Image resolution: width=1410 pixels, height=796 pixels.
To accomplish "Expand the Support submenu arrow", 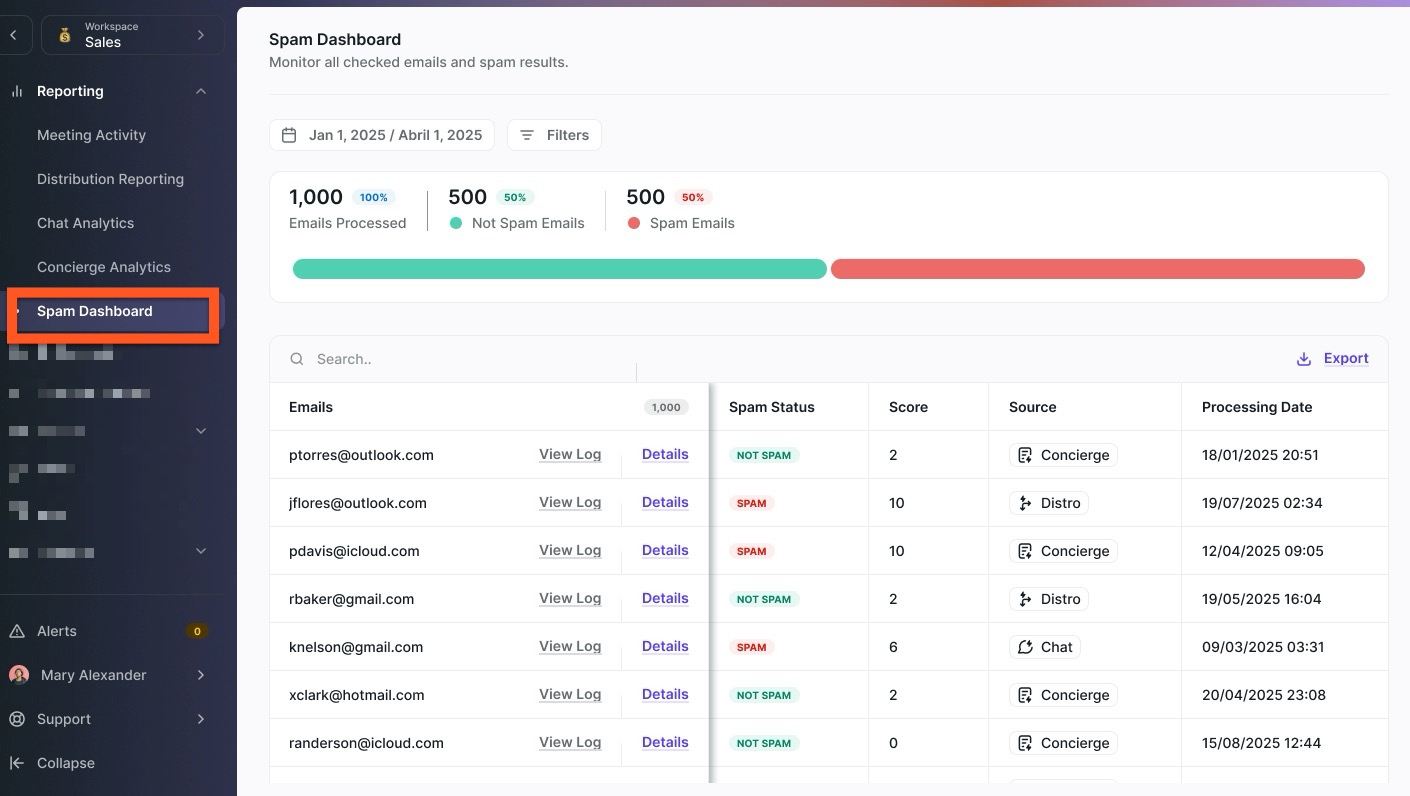I will pyautogui.click(x=201, y=719).
